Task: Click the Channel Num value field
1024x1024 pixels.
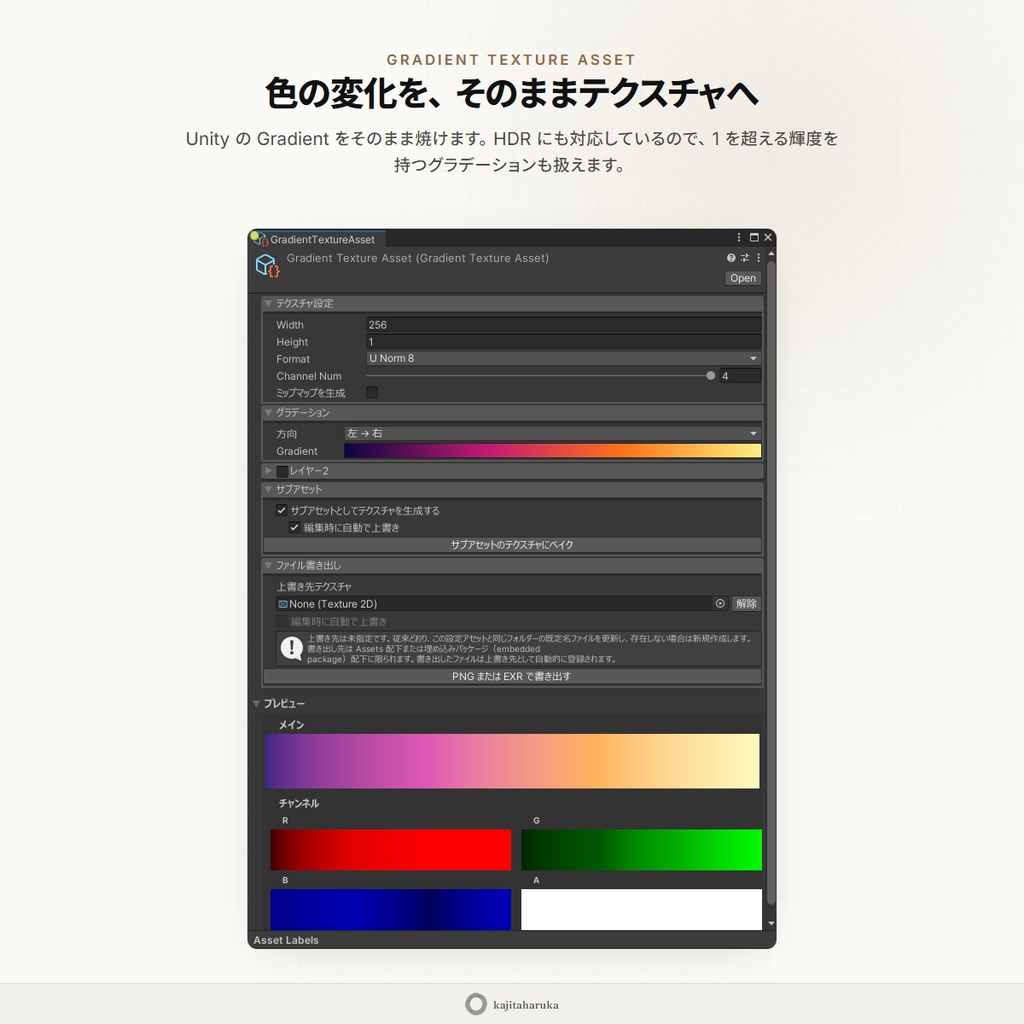Action: [740, 376]
